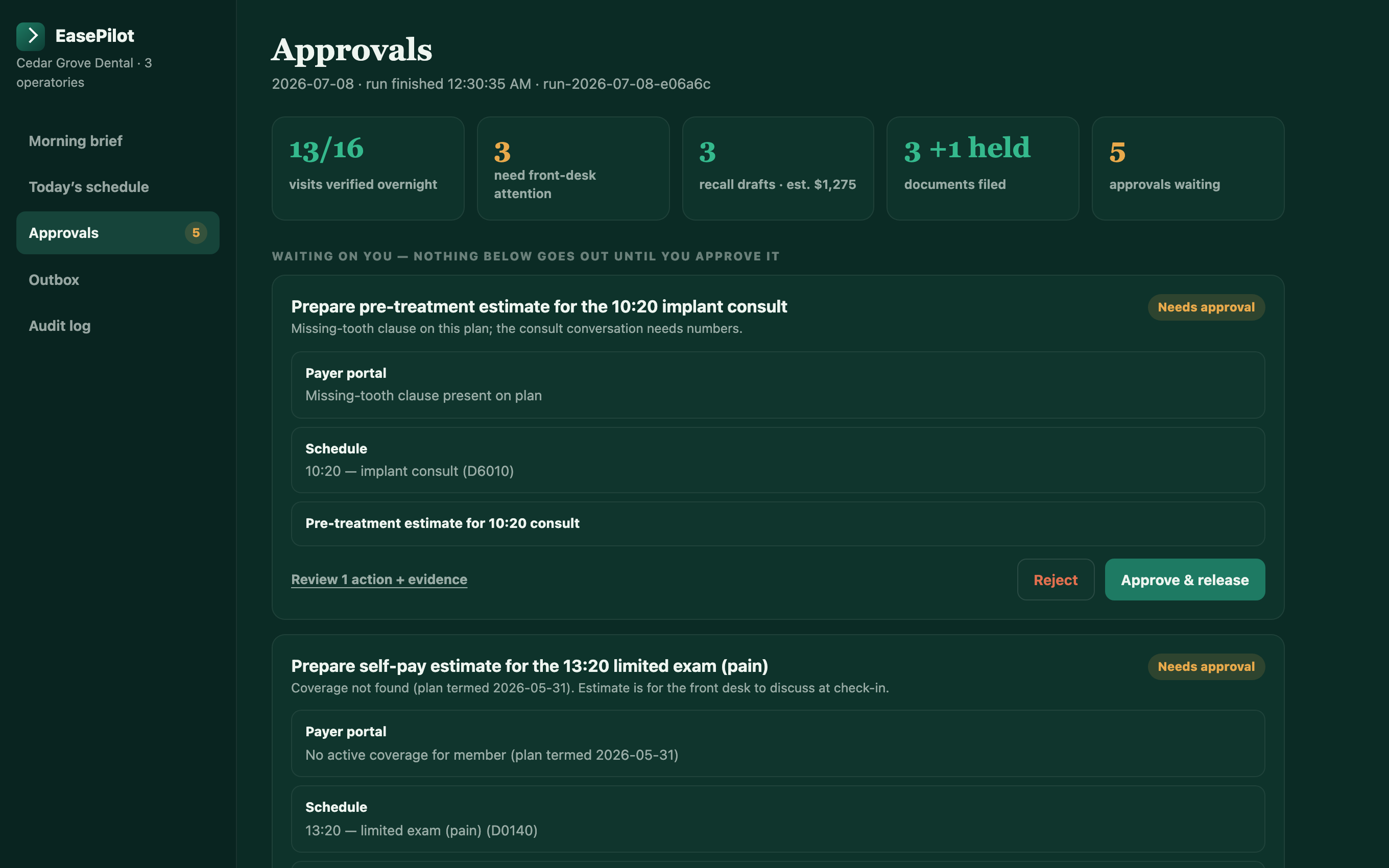Viewport: 1389px width, 868px height.
Task: Open Schedule row for 10:20 implant consult (D6010)
Action: pyautogui.click(x=778, y=460)
